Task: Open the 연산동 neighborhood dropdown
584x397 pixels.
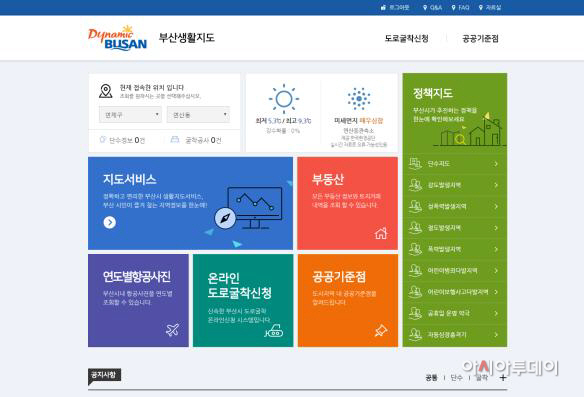Action: pos(198,115)
